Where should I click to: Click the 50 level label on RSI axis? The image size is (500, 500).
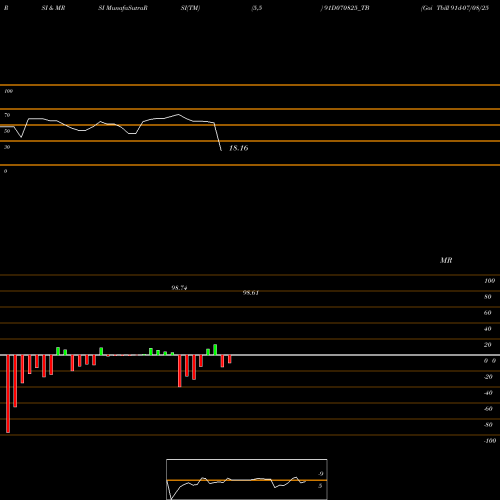pos(7,131)
